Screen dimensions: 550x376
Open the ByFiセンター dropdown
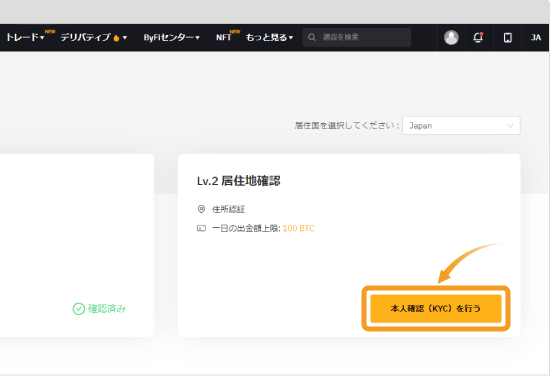[172, 38]
